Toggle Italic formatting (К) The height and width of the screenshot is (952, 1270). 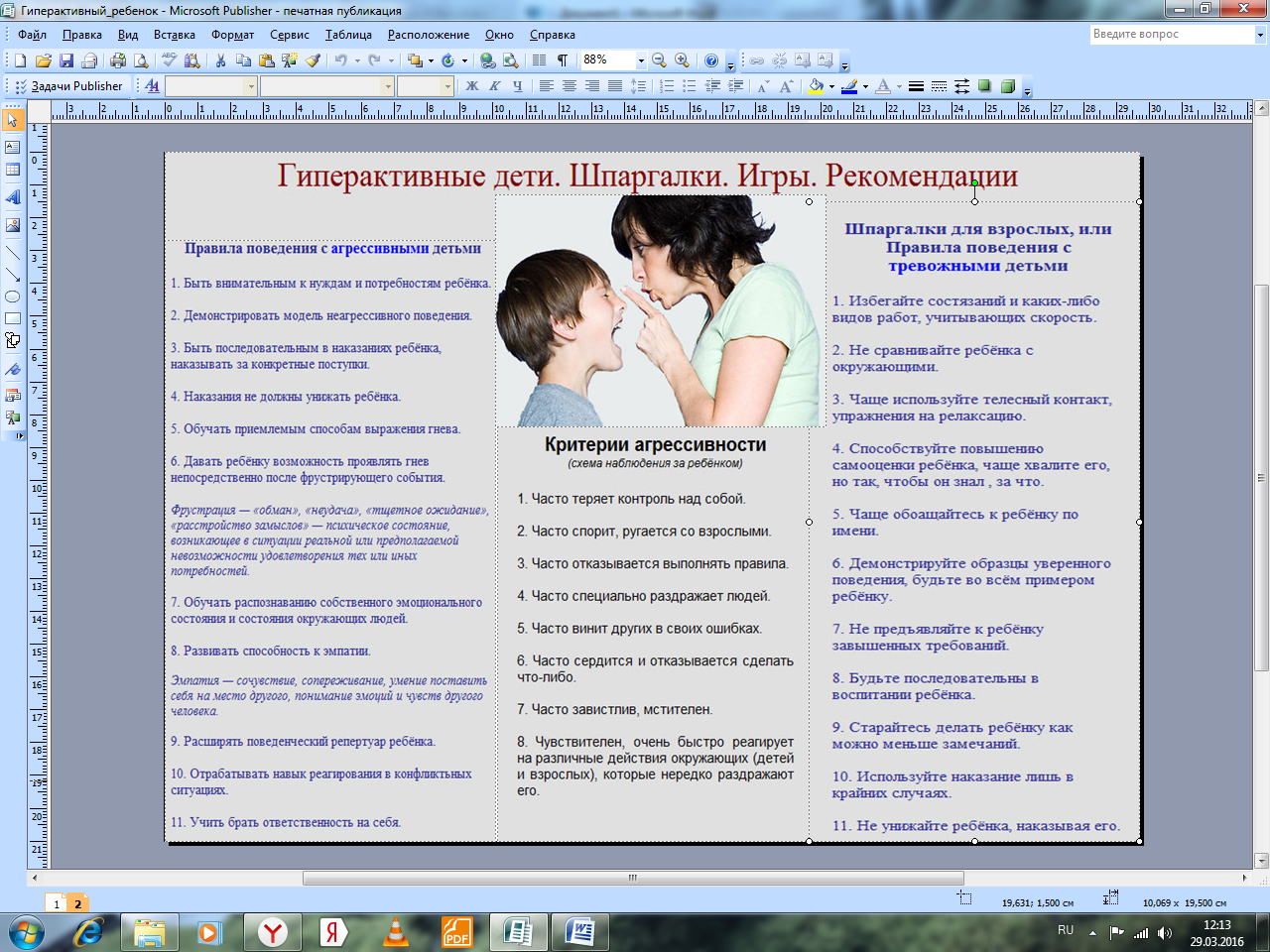point(494,86)
